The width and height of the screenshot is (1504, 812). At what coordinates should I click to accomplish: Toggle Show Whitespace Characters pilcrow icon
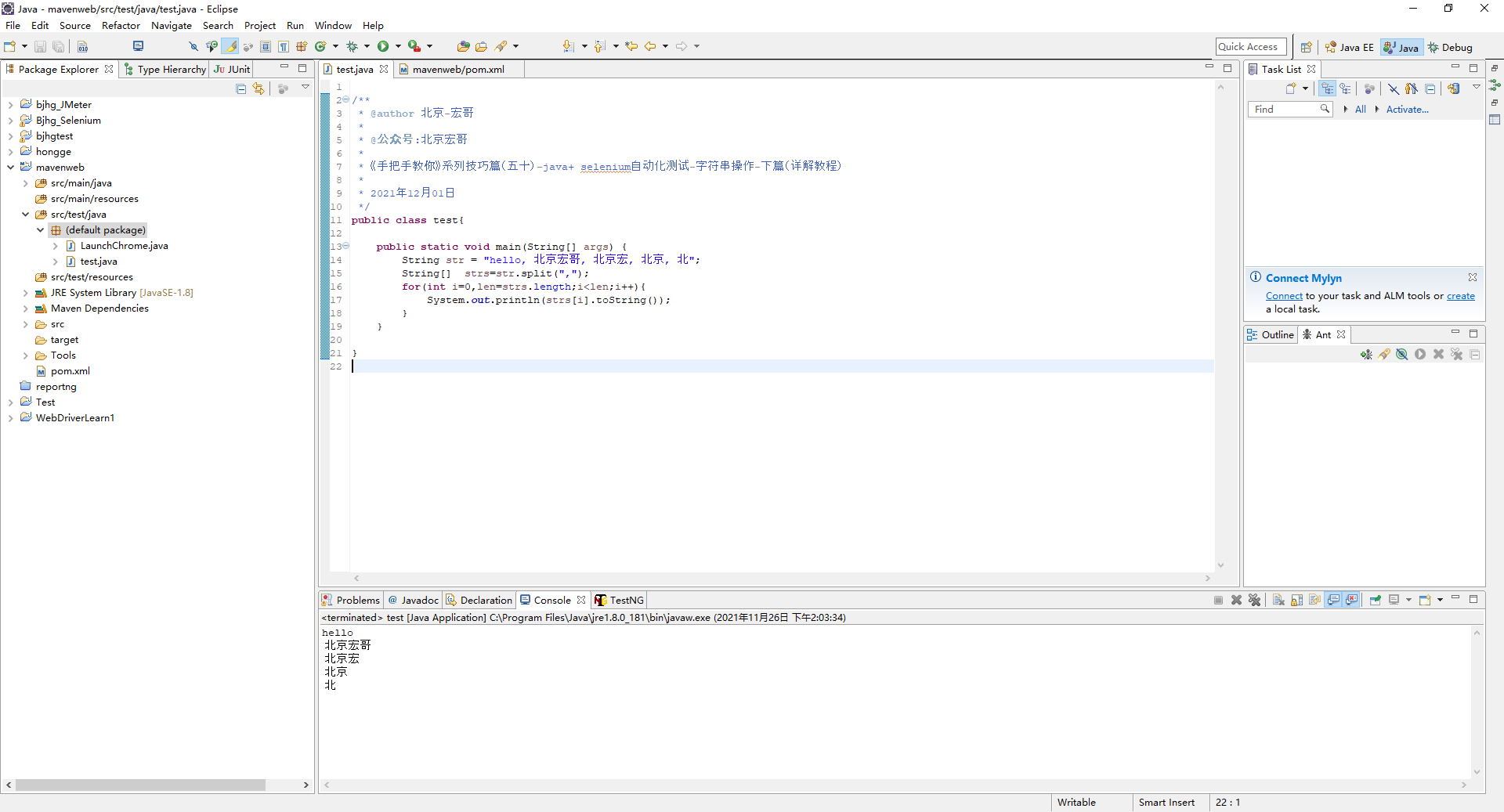(x=284, y=46)
